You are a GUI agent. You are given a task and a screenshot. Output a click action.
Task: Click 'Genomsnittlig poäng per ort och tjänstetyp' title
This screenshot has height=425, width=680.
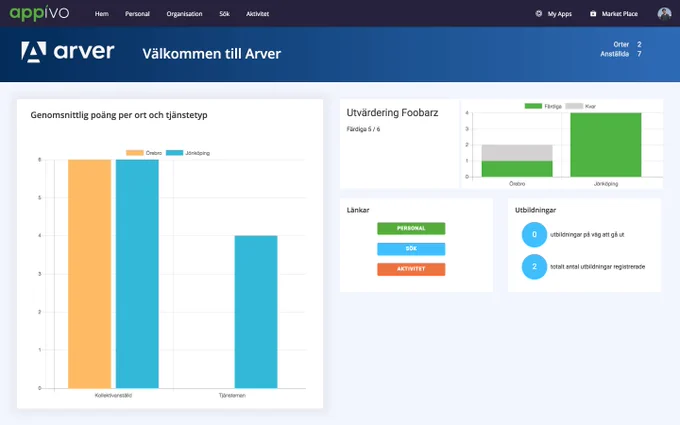click(x=119, y=115)
